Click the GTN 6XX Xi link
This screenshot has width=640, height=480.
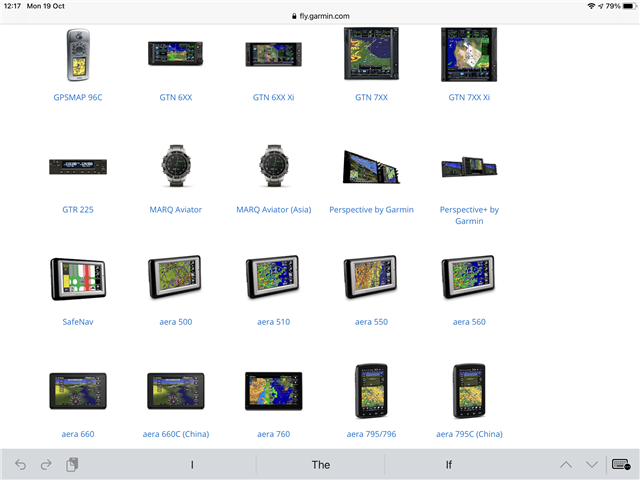pos(273,97)
